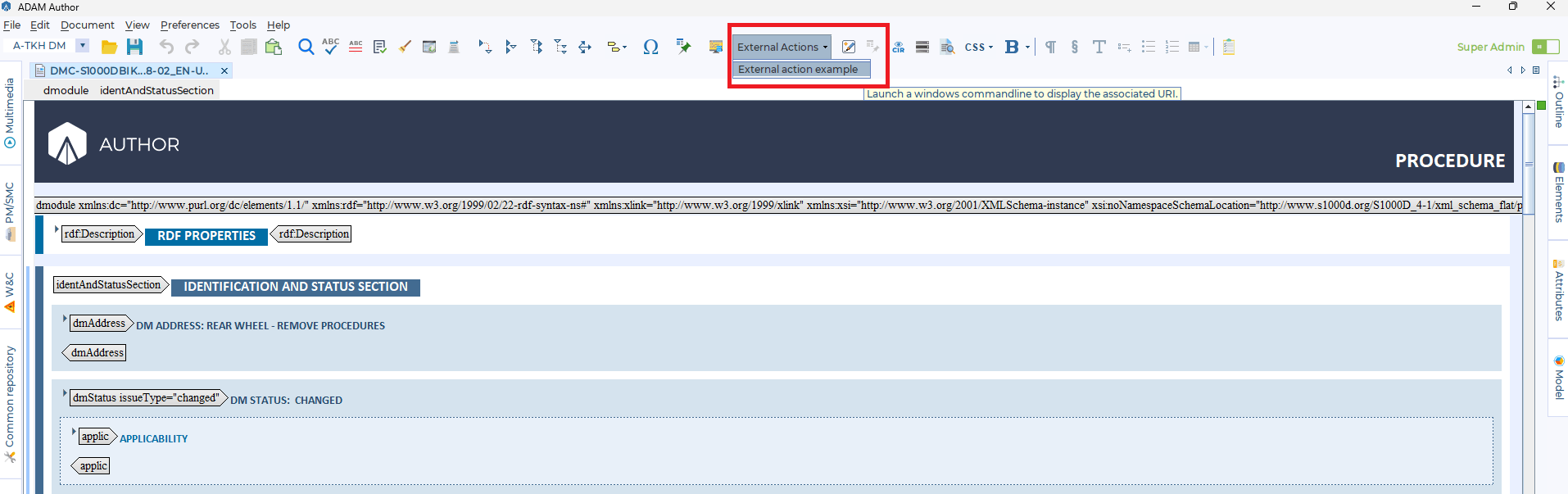Open the External Actions dropdown

782,47
